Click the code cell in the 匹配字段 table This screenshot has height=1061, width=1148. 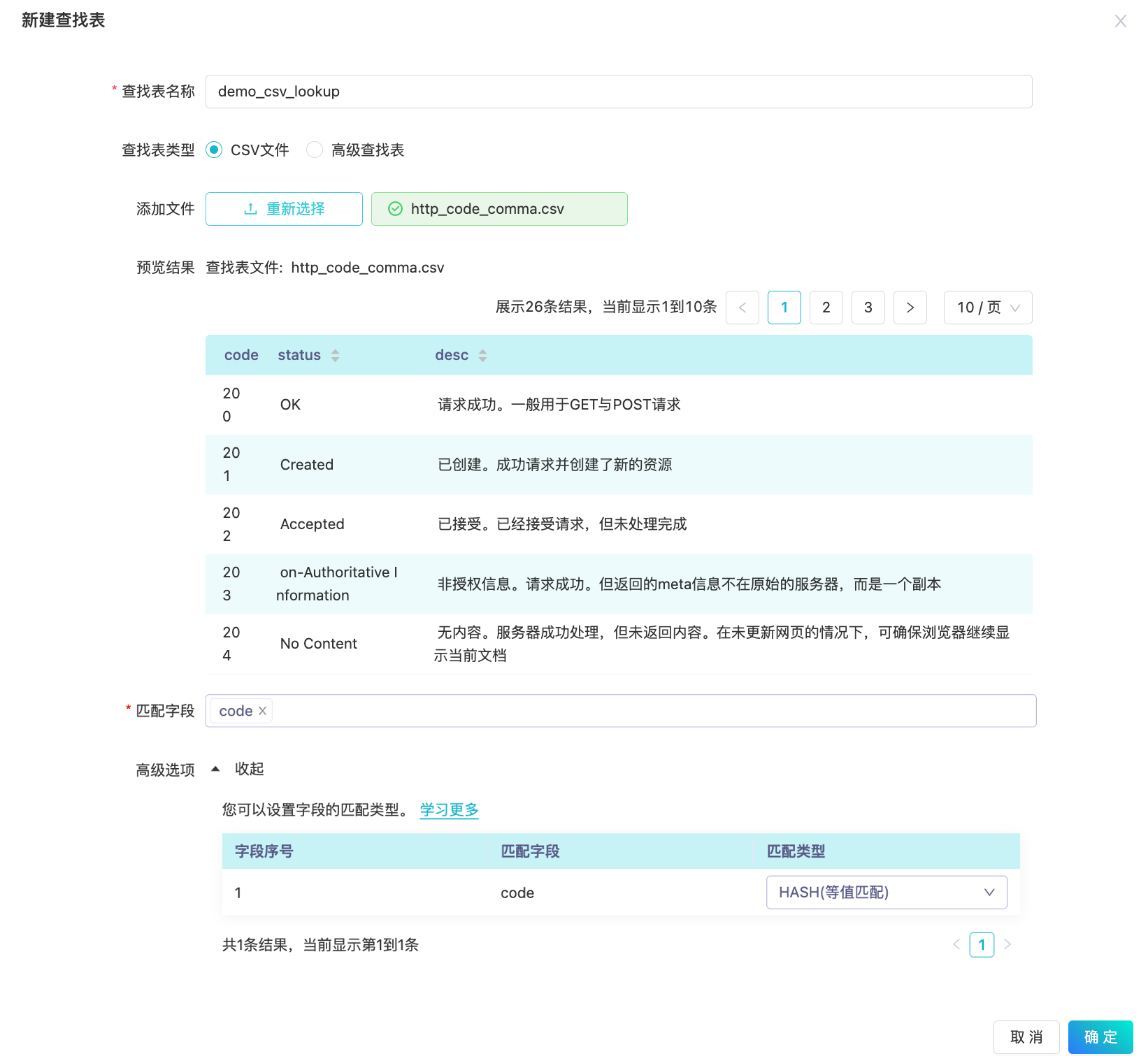tap(517, 893)
